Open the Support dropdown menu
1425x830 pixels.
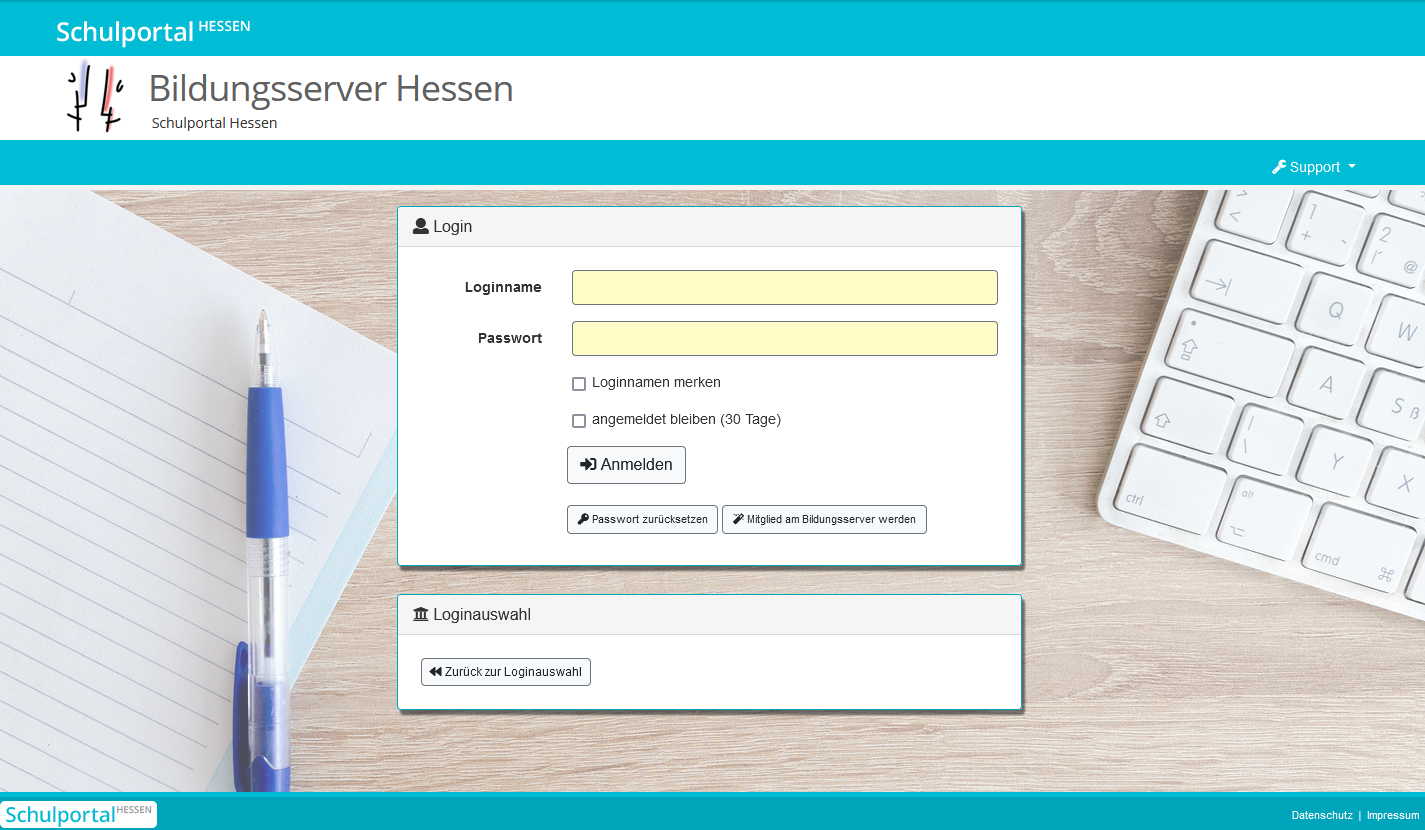coord(1314,167)
